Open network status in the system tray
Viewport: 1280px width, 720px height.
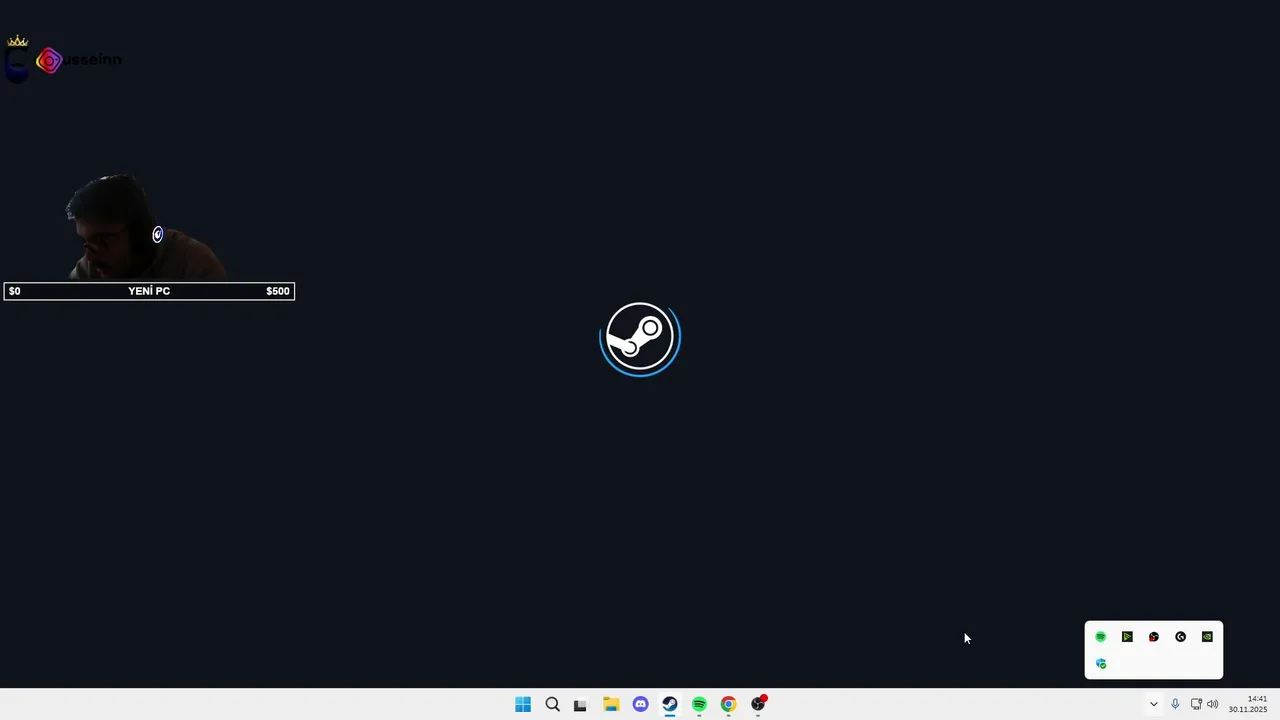1196,704
